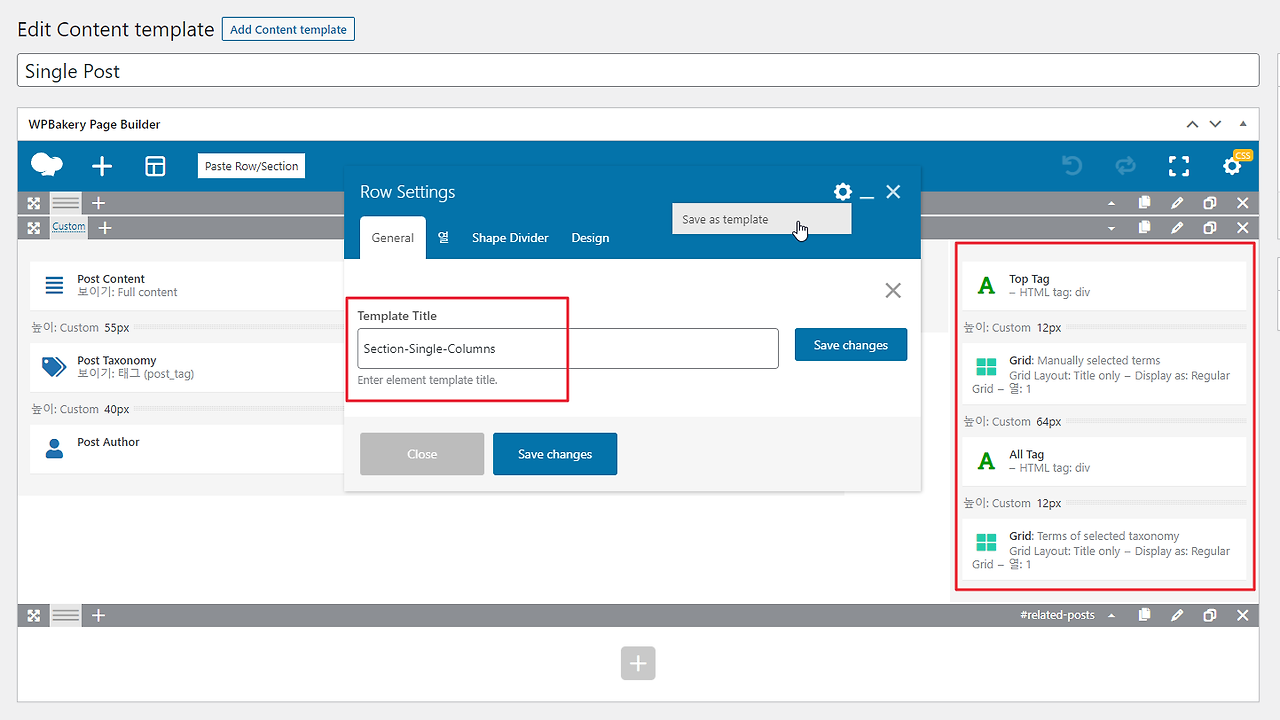Edit the #related-posts row with its pencil
The height and width of the screenshot is (720, 1280).
click(1177, 615)
